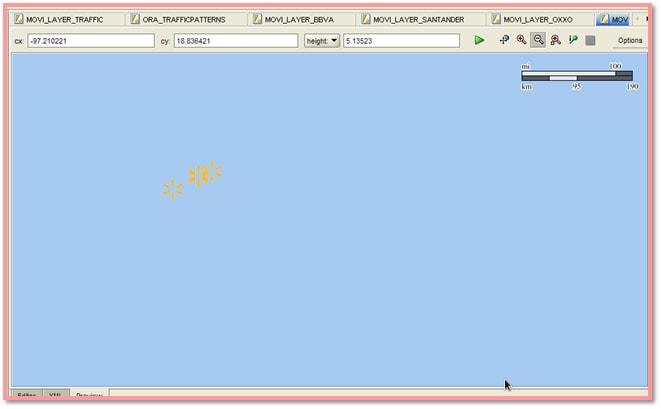Select the marquee zoom tool

tap(556, 40)
